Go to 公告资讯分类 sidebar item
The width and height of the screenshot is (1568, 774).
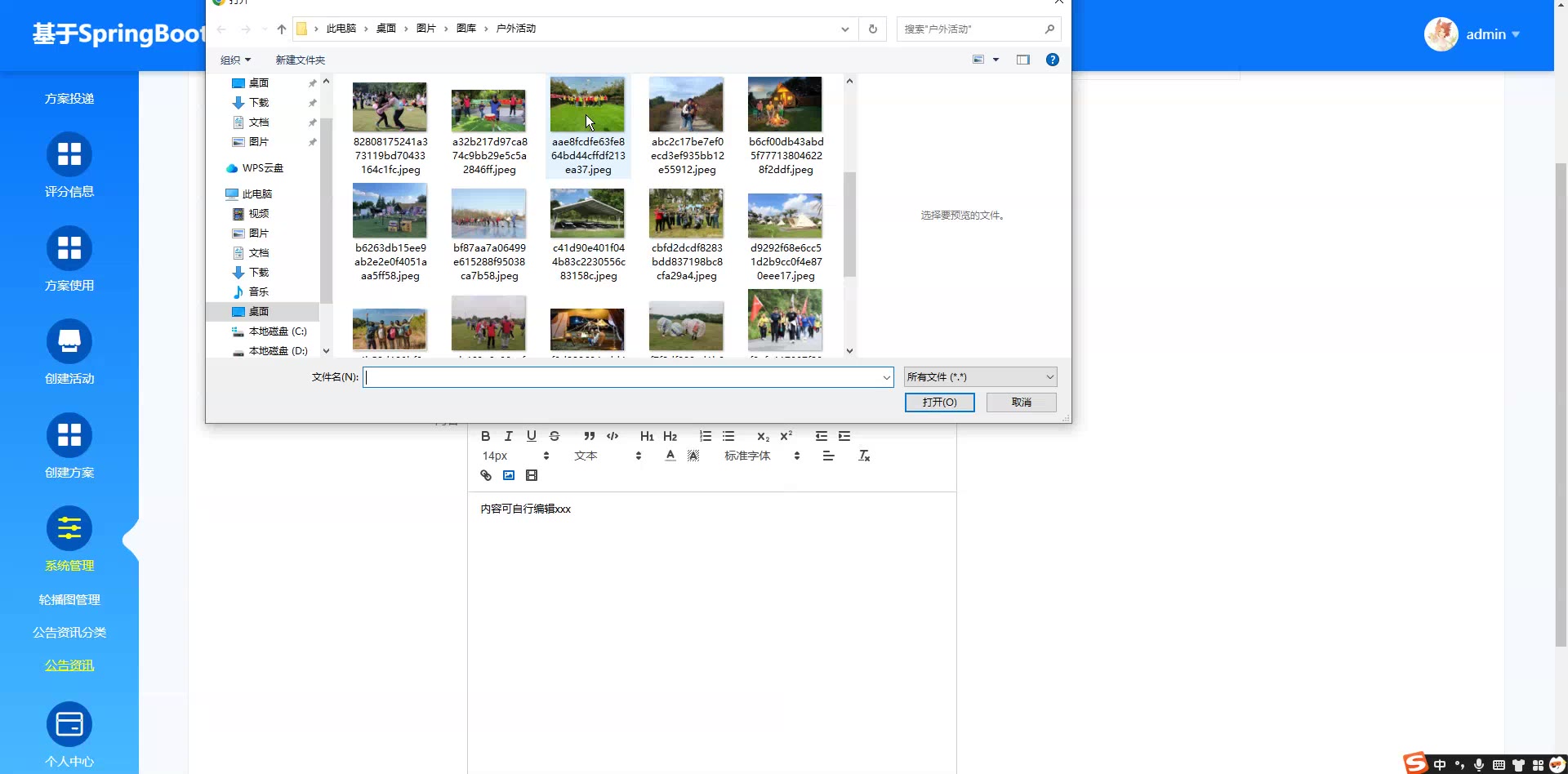[69, 632]
